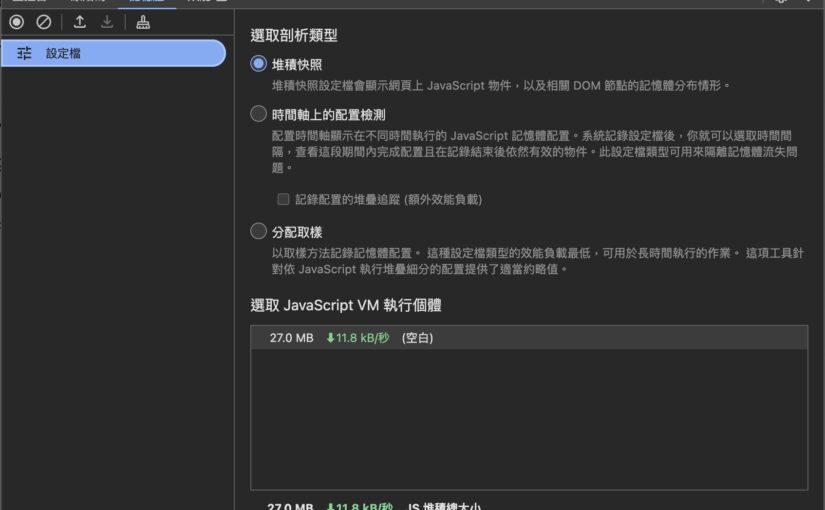The width and height of the screenshot is (825, 510).
Task: Click the green down arrow next to 11.8 kB/秒
Action: click(x=330, y=338)
